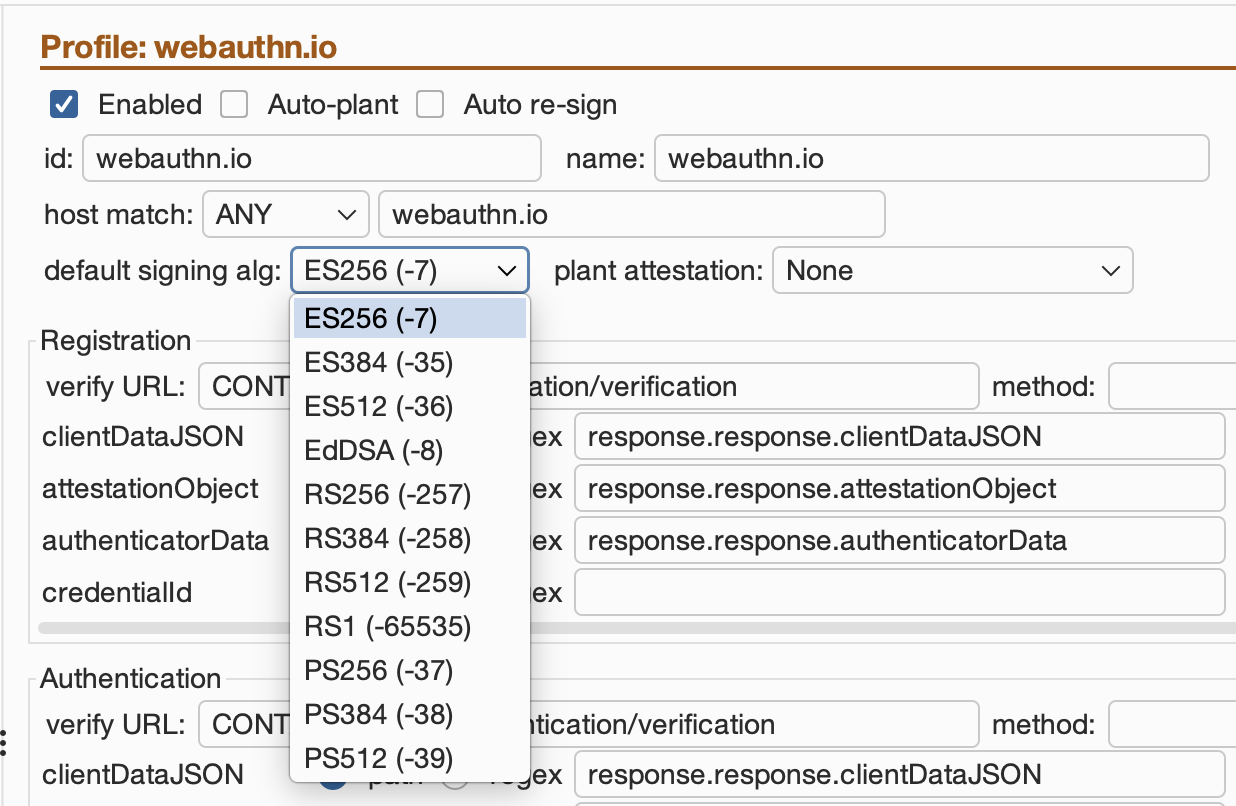Click the host match webauthn.io field

[632, 214]
